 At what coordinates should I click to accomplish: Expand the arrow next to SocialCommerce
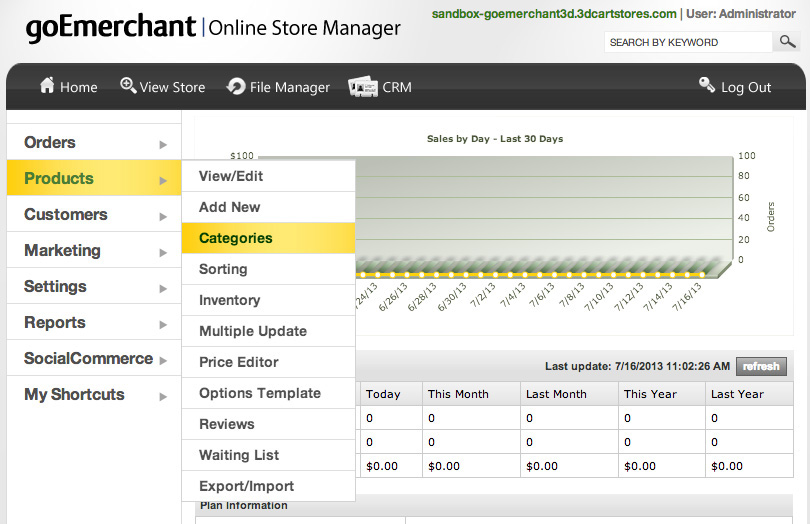pos(163,360)
